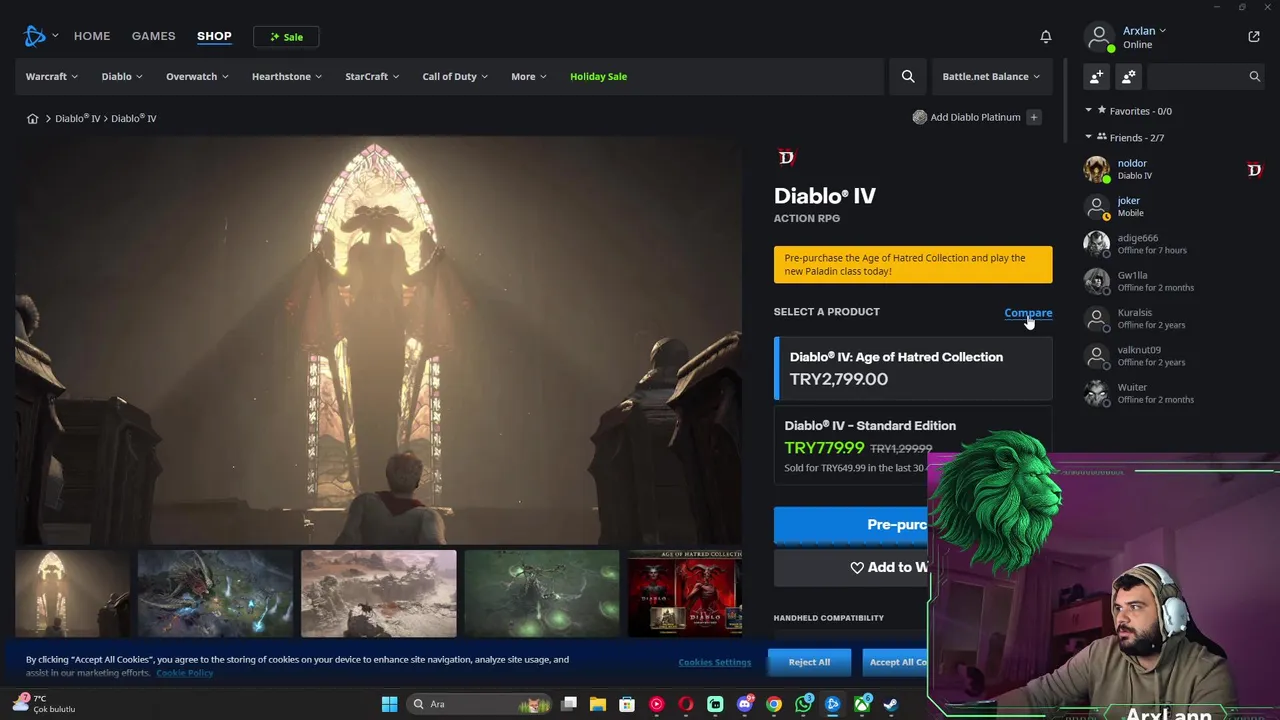
Task: Click Diablo game icon next to noldor
Action: 1254,170
